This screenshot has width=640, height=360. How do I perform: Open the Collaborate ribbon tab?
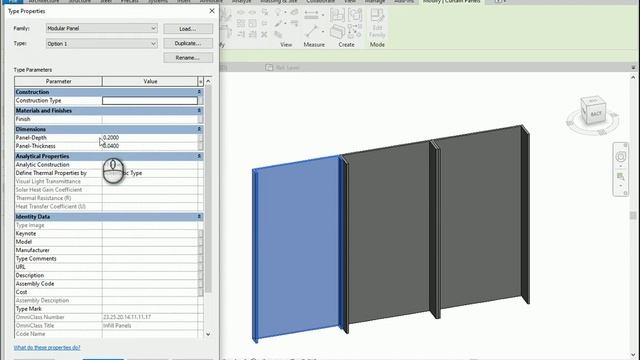pyautogui.click(x=320, y=2)
